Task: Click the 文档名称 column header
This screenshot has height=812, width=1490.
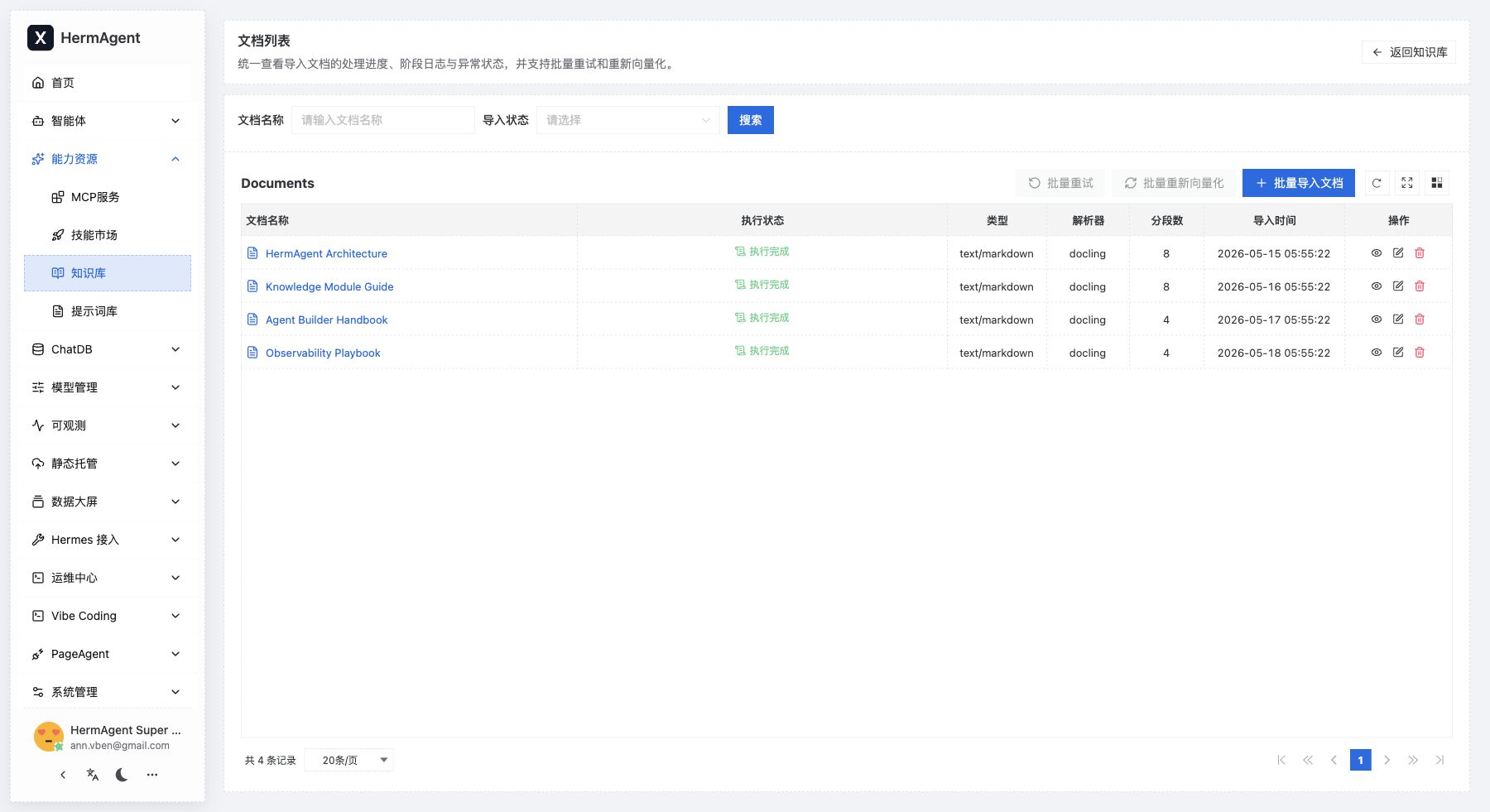Action: tap(410, 220)
